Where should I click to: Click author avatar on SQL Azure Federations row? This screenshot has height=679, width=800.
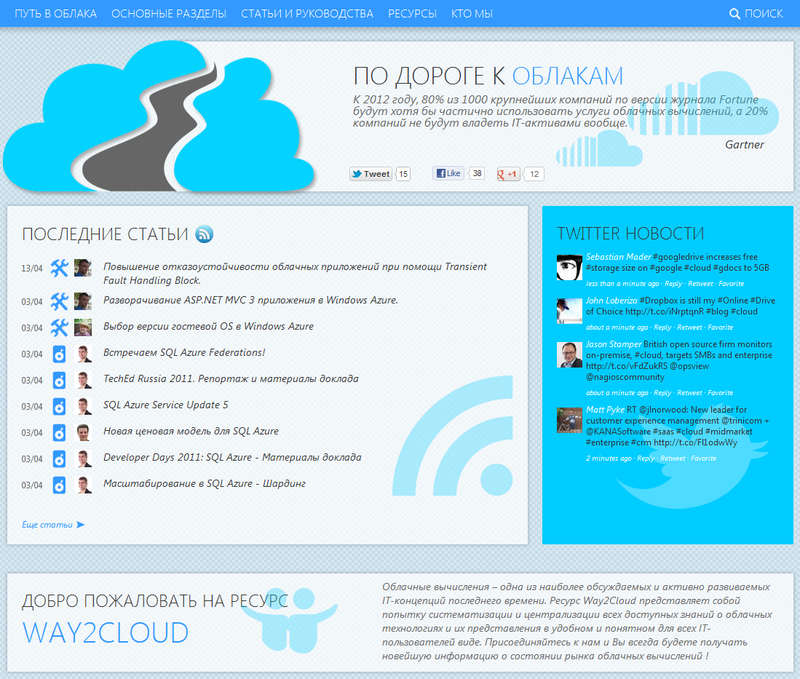[83, 354]
